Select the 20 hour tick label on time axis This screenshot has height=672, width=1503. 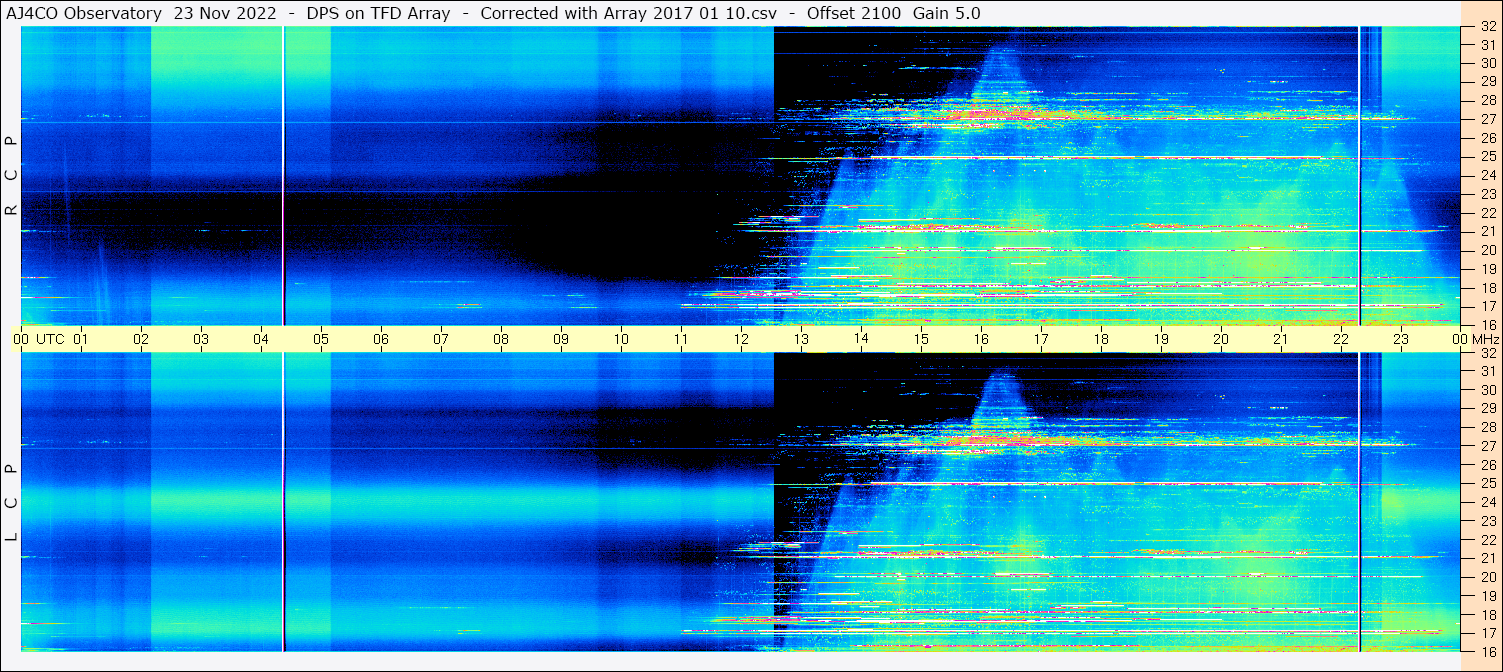(1221, 339)
